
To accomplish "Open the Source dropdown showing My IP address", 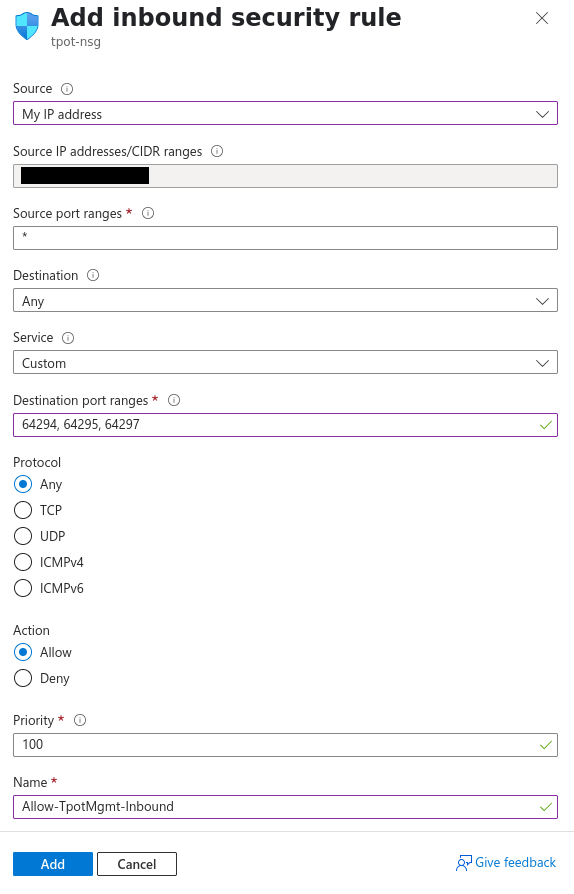I will [x=285, y=113].
